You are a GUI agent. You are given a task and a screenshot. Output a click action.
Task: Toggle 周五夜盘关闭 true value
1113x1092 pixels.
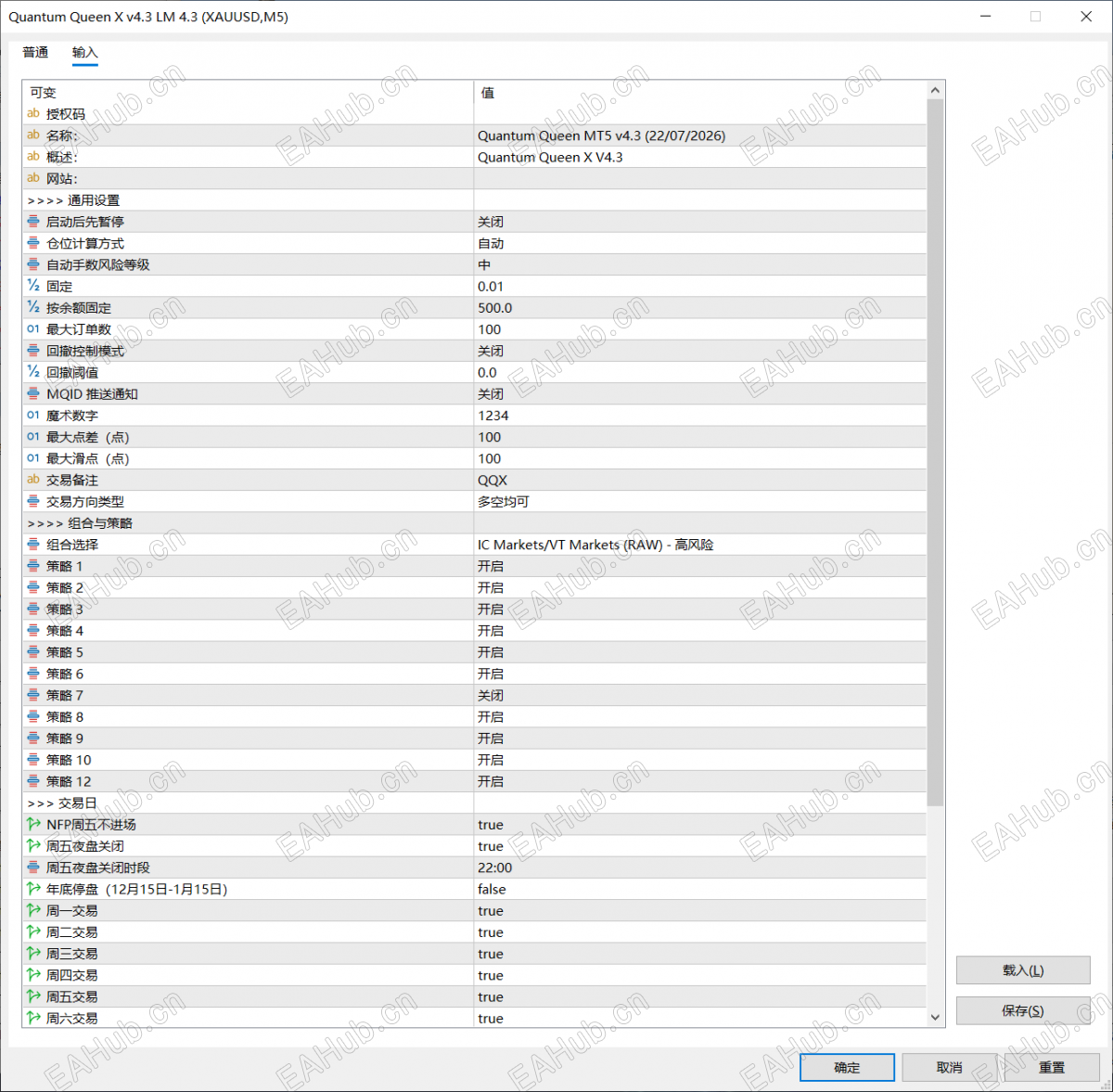(699, 845)
